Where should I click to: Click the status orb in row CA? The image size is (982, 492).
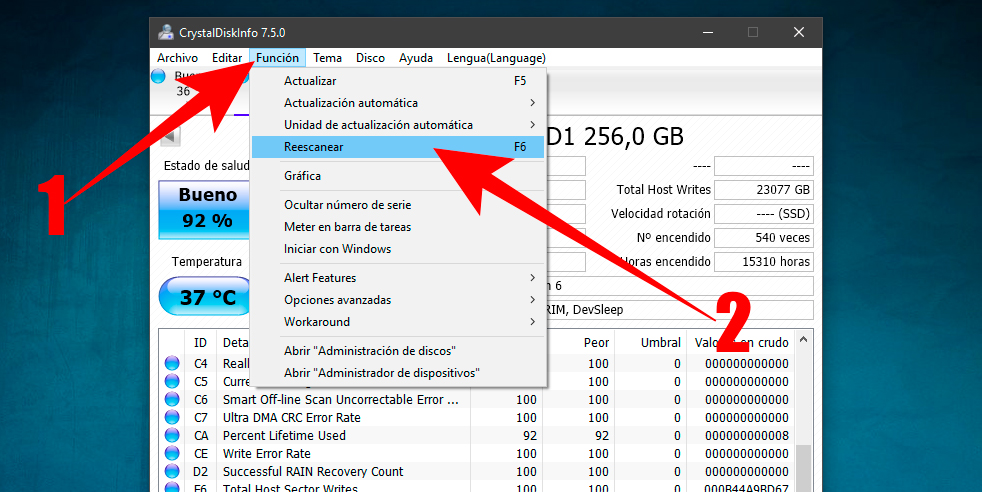(172, 436)
